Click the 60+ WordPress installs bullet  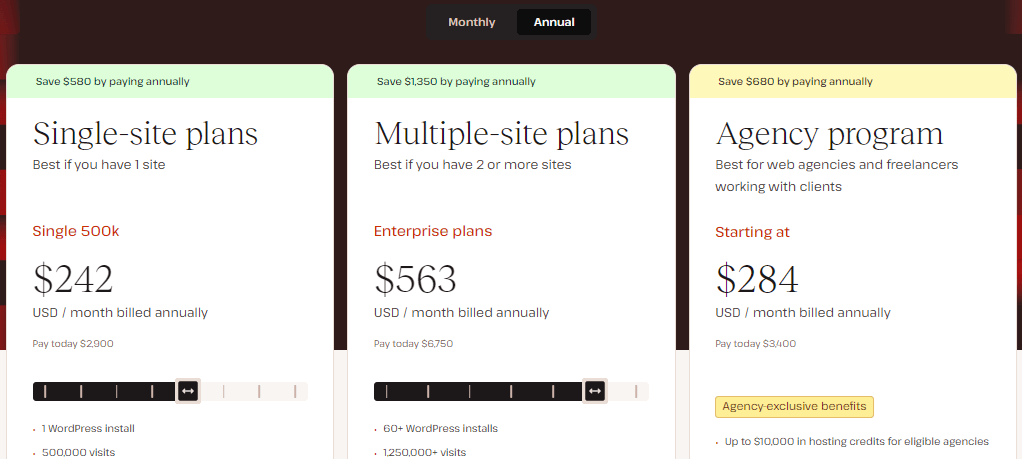[440, 428]
